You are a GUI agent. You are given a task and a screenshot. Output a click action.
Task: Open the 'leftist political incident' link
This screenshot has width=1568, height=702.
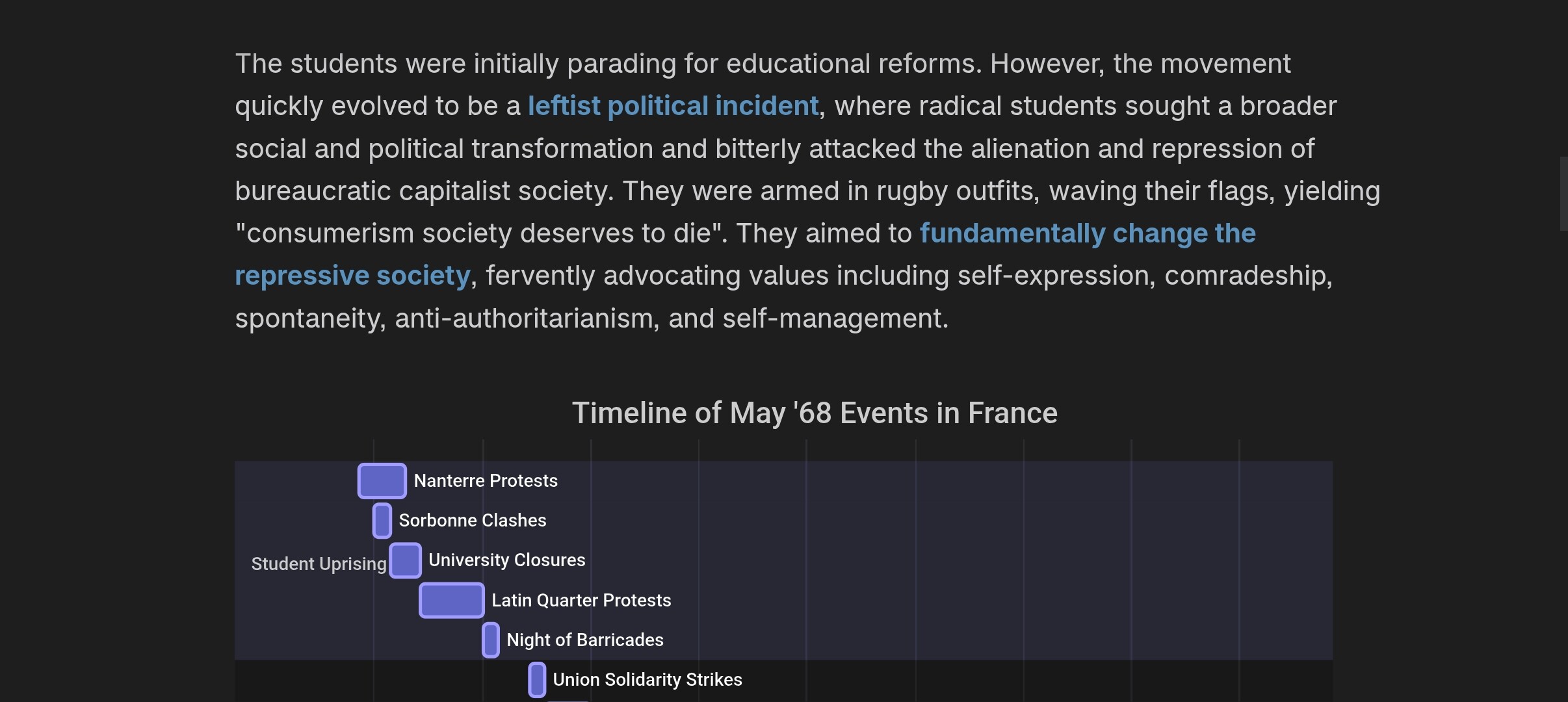(673, 106)
